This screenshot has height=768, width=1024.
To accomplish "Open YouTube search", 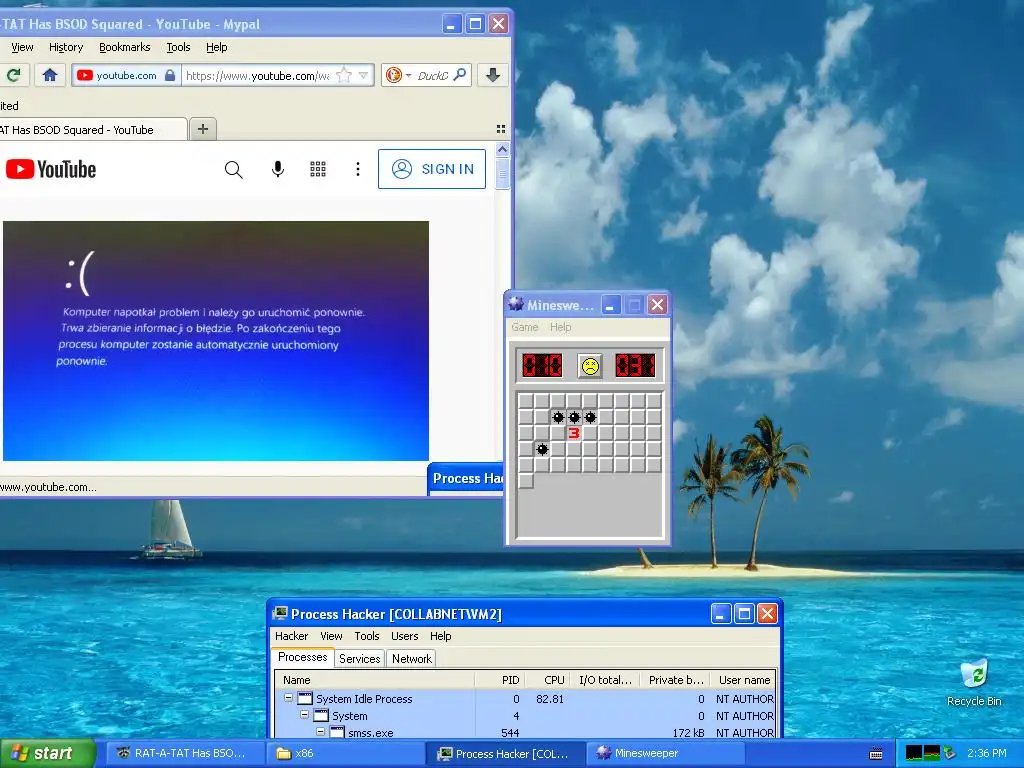I will (x=233, y=170).
